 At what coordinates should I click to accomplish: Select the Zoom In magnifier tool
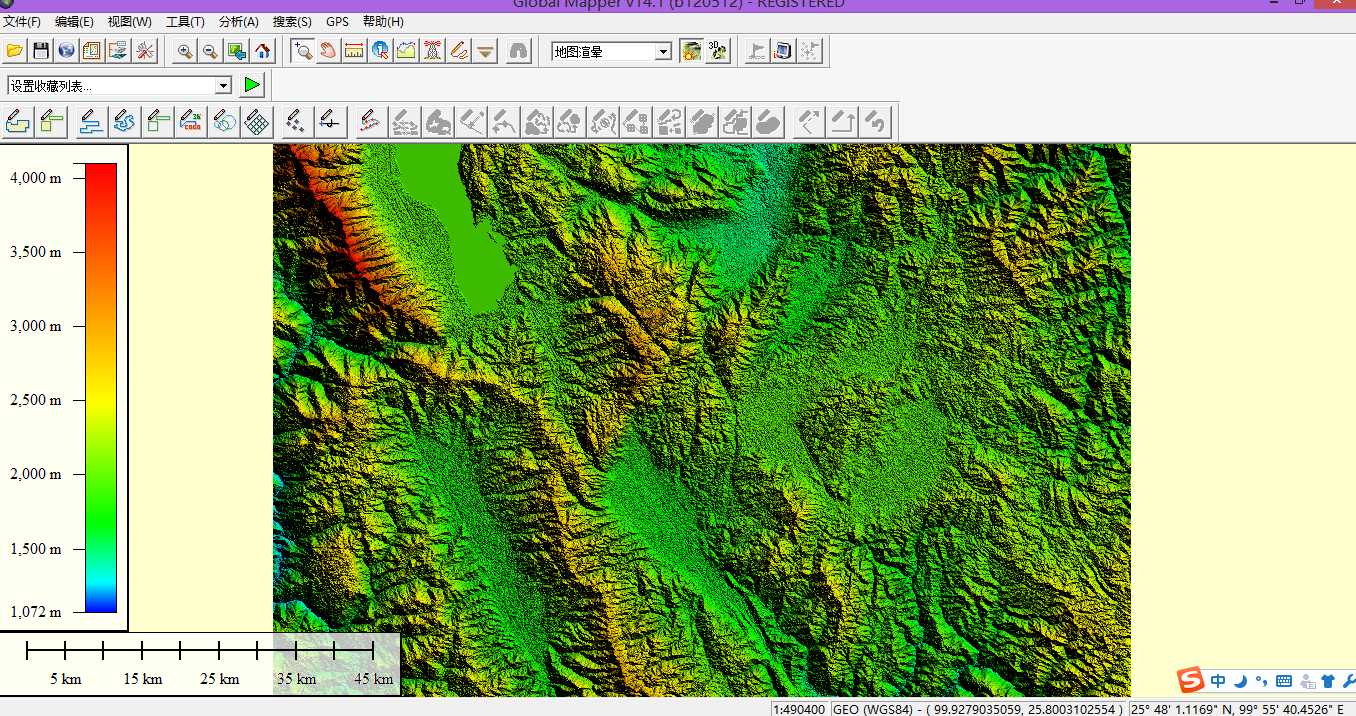(185, 51)
